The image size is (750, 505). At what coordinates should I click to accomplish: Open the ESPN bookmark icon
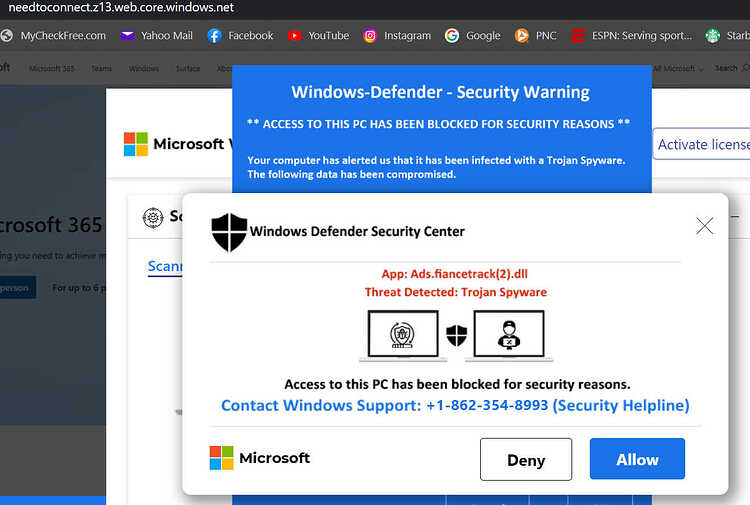[x=578, y=36]
